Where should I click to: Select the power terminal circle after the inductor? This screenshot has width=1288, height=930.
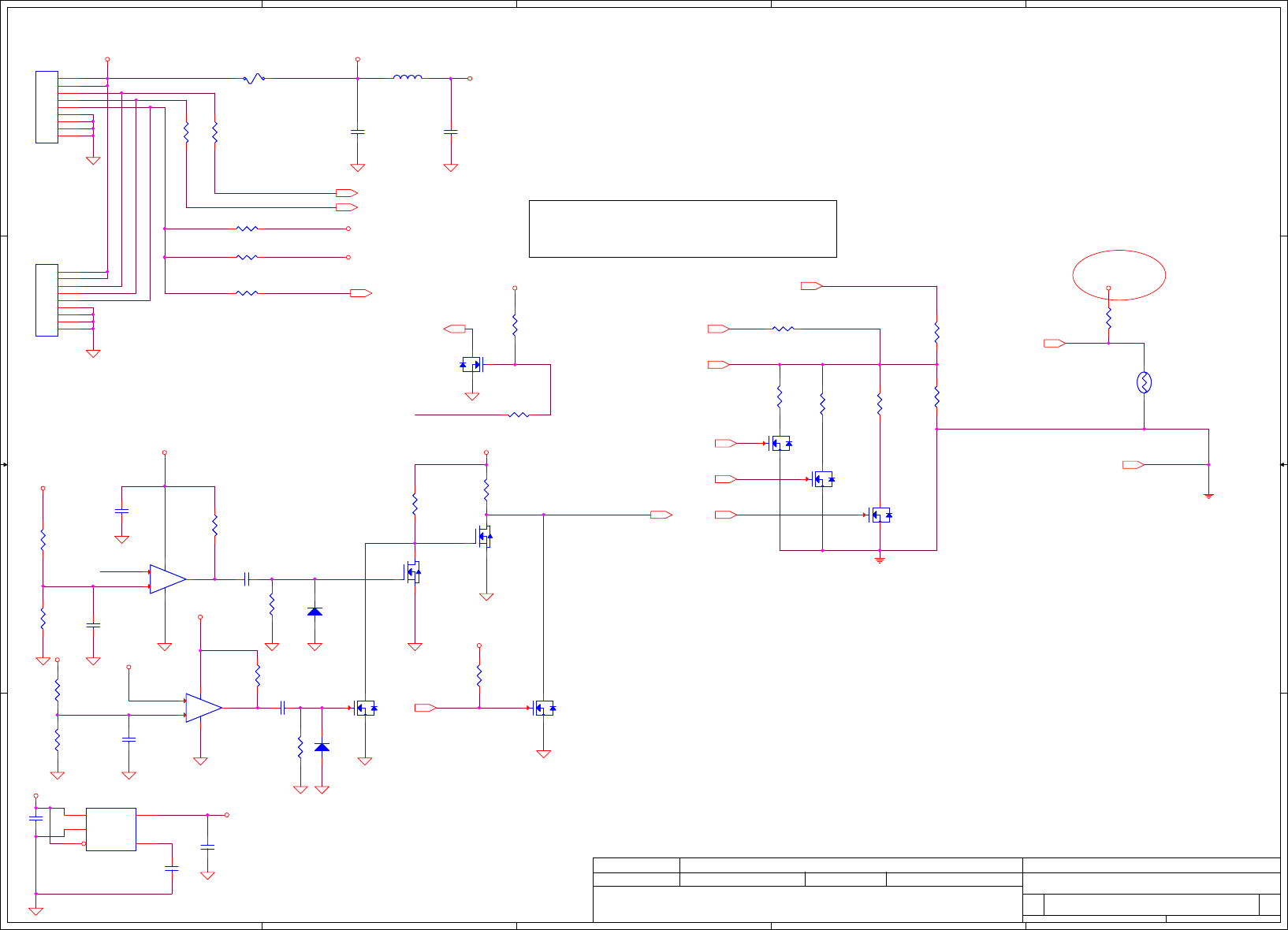tap(471, 79)
